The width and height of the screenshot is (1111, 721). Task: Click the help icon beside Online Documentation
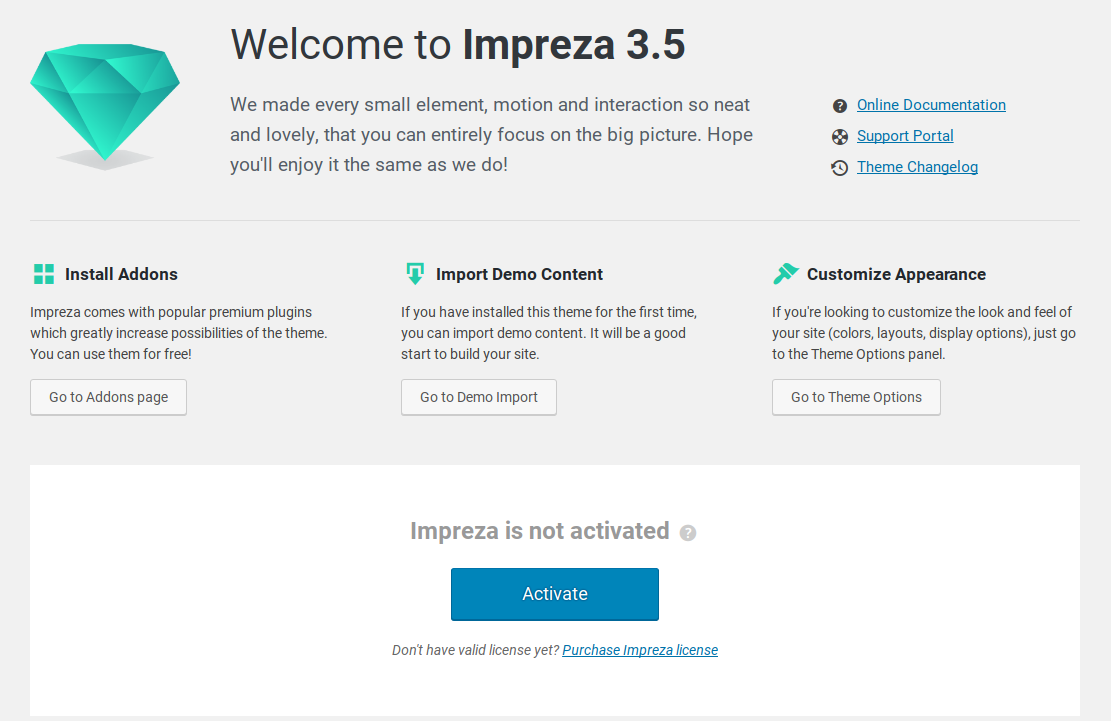pyautogui.click(x=839, y=105)
